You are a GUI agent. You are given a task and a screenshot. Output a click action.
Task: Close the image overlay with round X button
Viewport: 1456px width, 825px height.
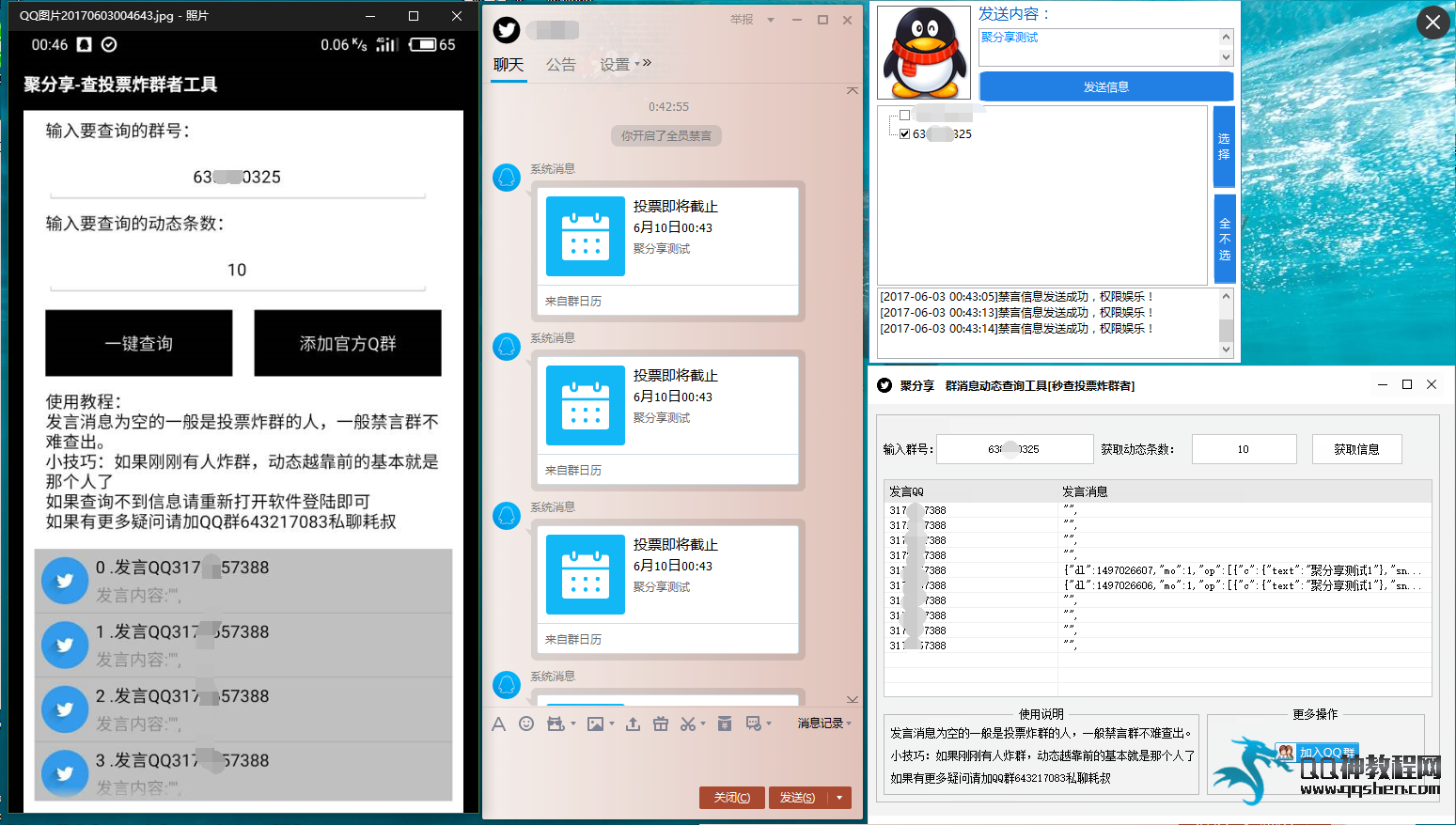1433,23
